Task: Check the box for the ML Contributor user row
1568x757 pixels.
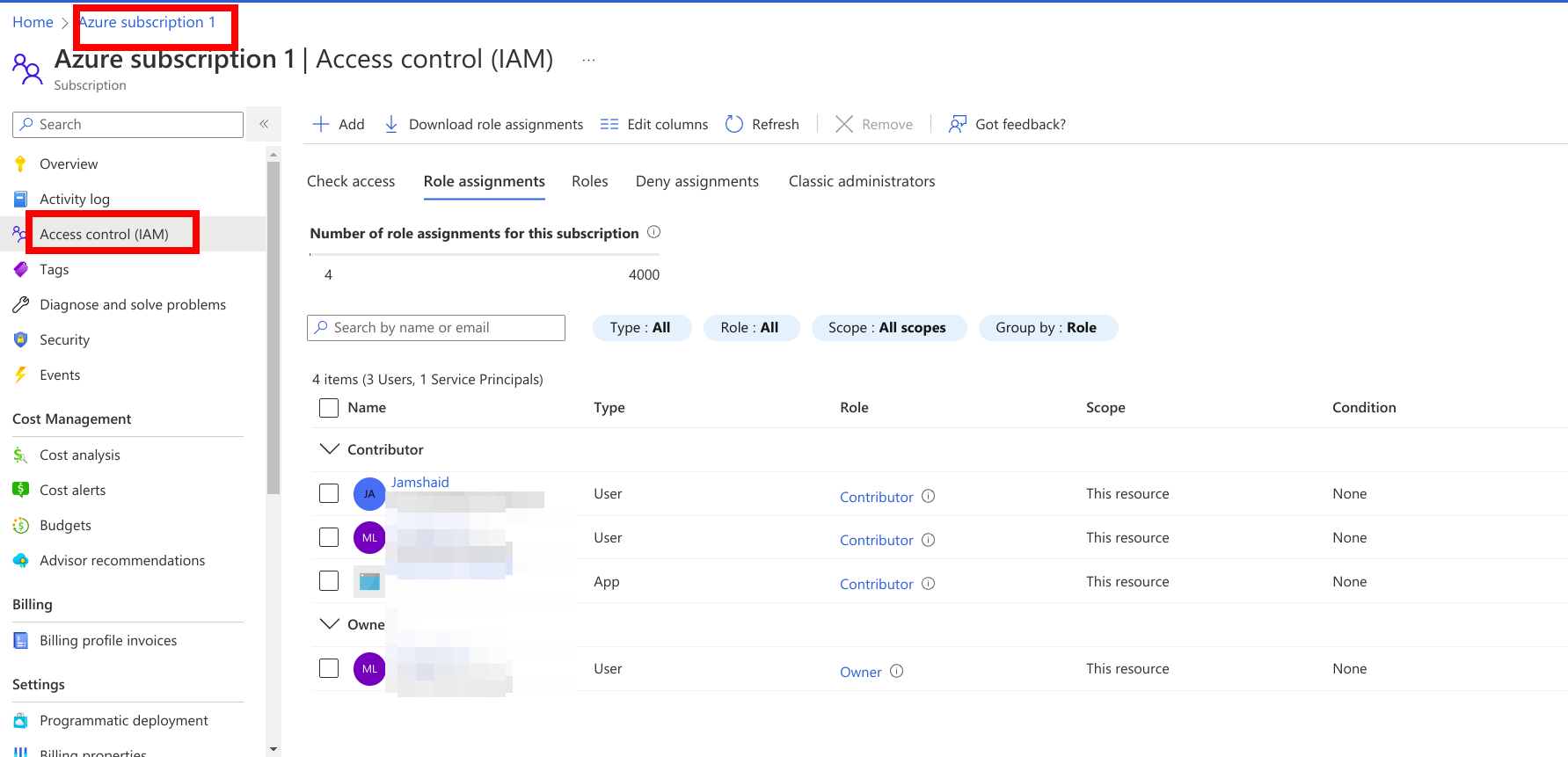Action: coord(329,537)
